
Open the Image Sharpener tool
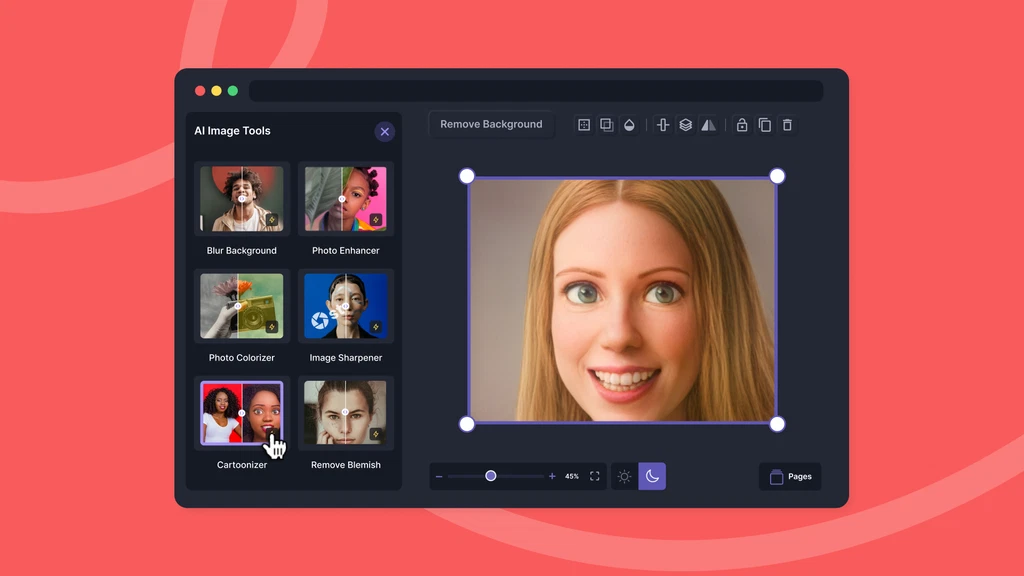coord(345,306)
